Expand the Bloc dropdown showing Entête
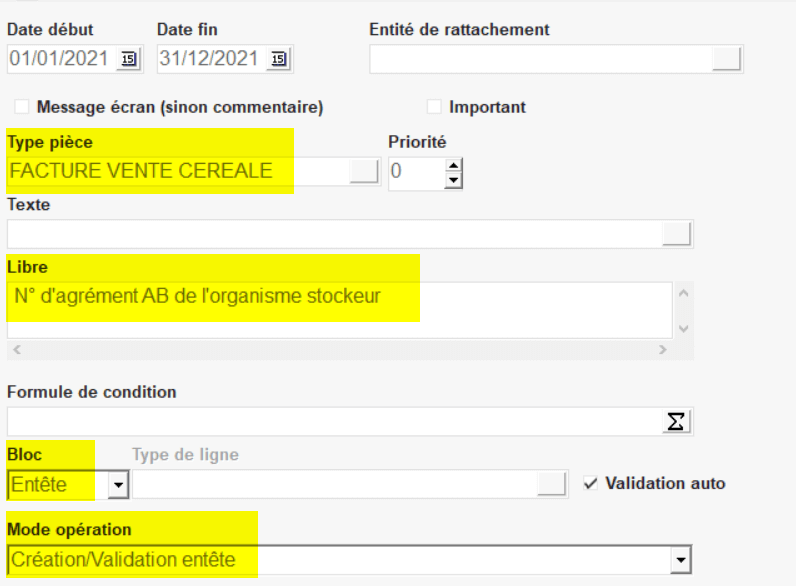 point(119,484)
